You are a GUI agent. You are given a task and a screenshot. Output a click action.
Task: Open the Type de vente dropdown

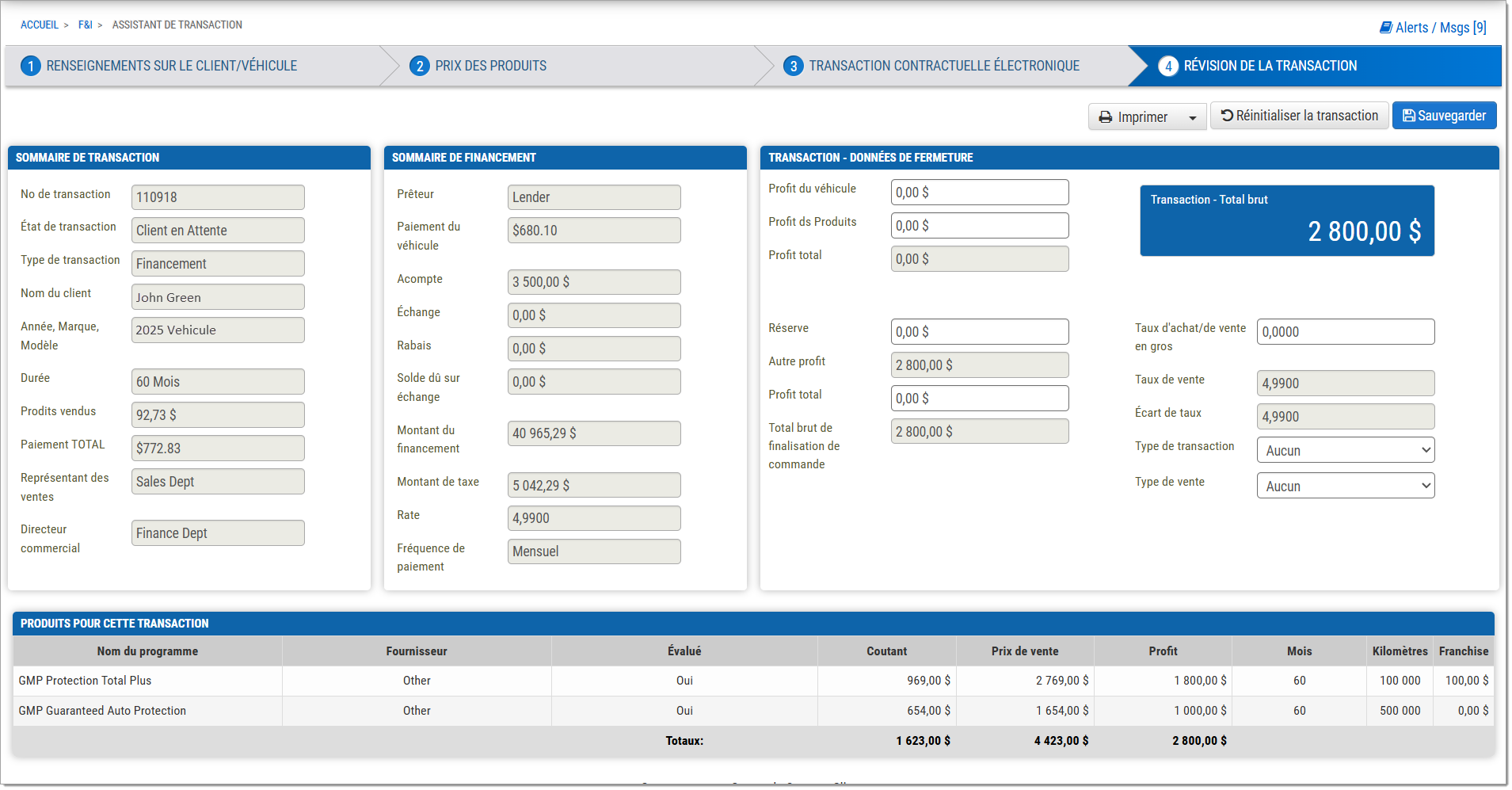pyautogui.click(x=1345, y=486)
